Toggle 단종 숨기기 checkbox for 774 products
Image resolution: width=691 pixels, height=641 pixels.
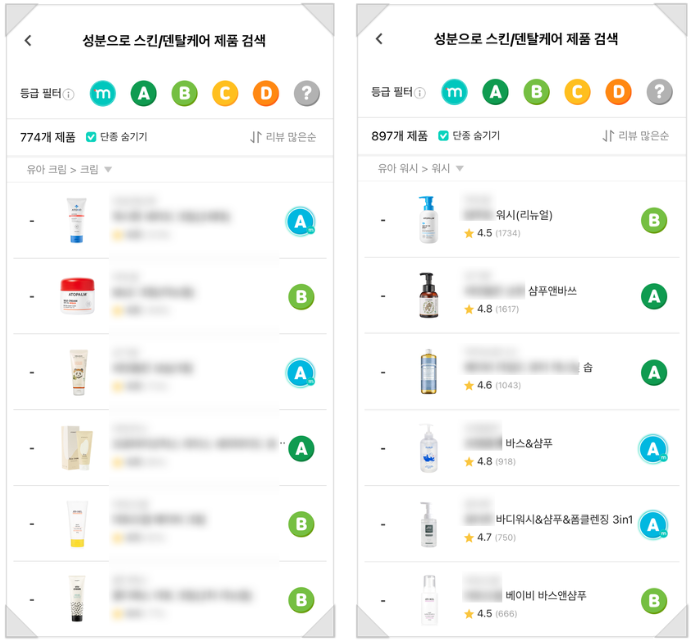pyautogui.click(x=91, y=136)
